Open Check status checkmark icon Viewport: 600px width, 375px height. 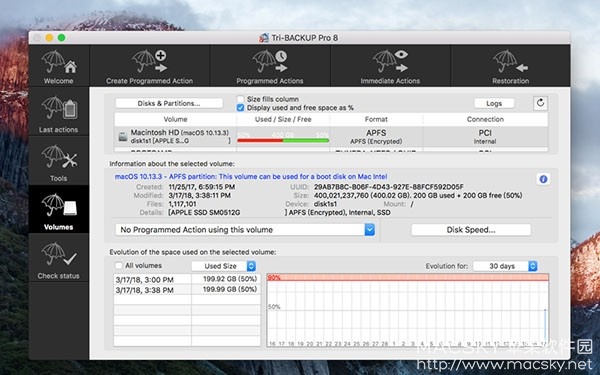pos(59,254)
